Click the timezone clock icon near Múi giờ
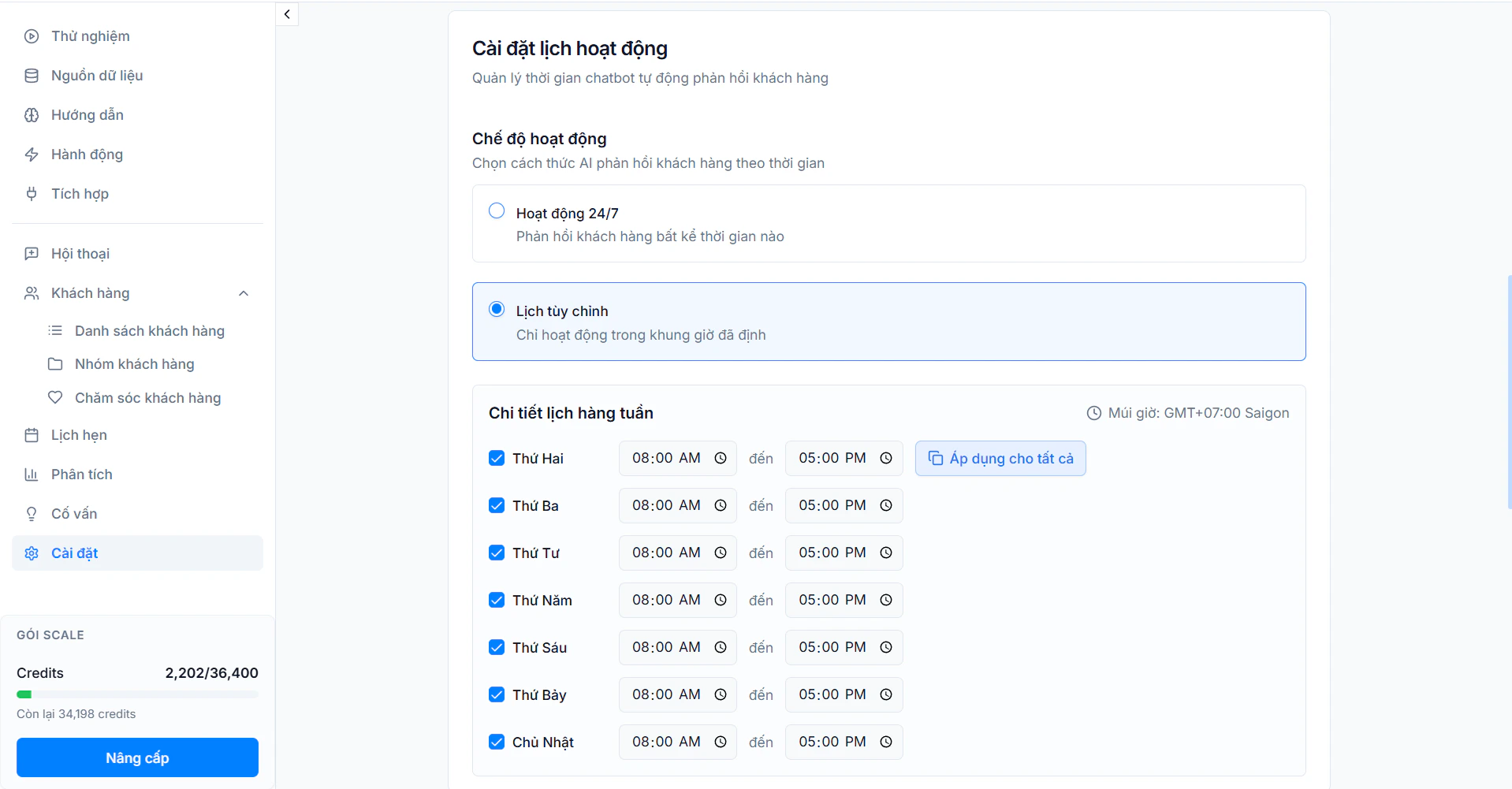The height and width of the screenshot is (789, 1512). pos(1094,413)
